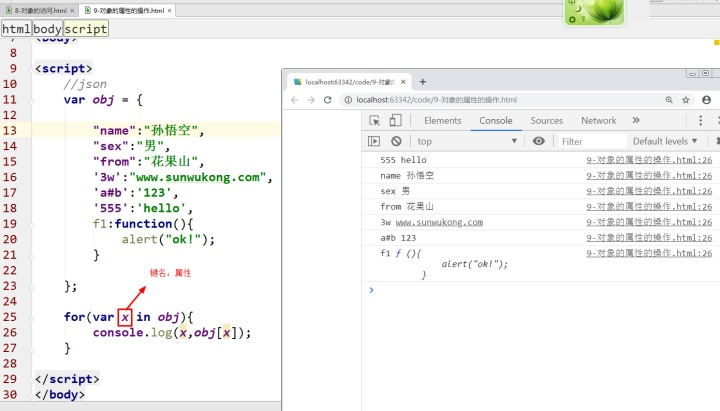Screen dimensions: 720x411
Task: Open the top context dropdown
Action: click(x=467, y=141)
